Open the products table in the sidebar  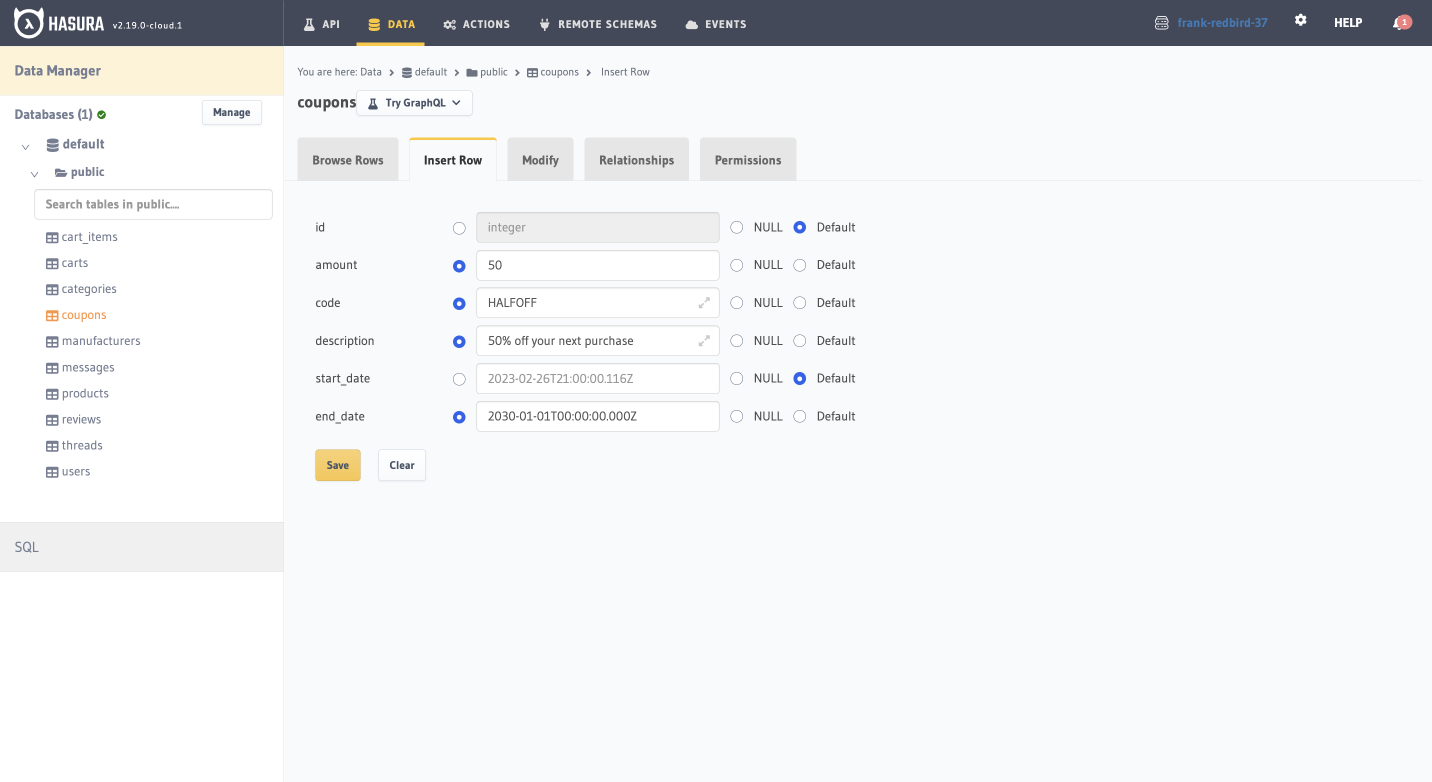pos(84,393)
